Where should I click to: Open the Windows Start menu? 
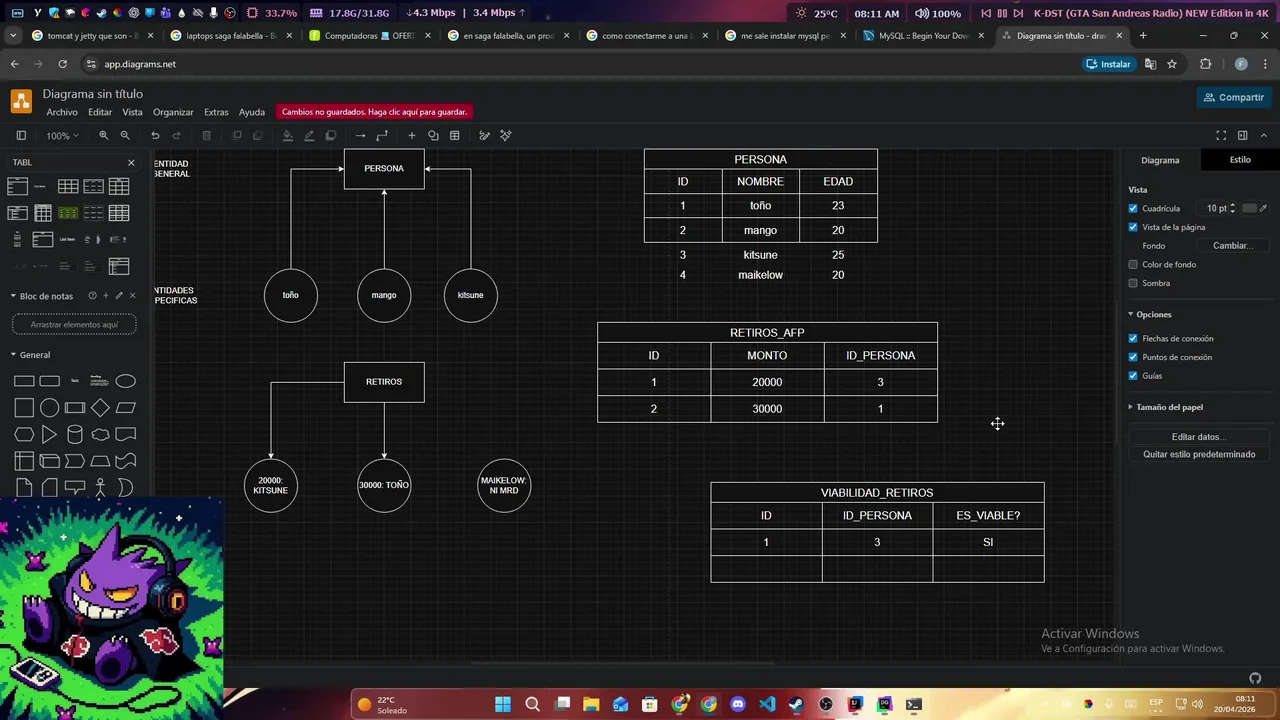pyautogui.click(x=503, y=704)
